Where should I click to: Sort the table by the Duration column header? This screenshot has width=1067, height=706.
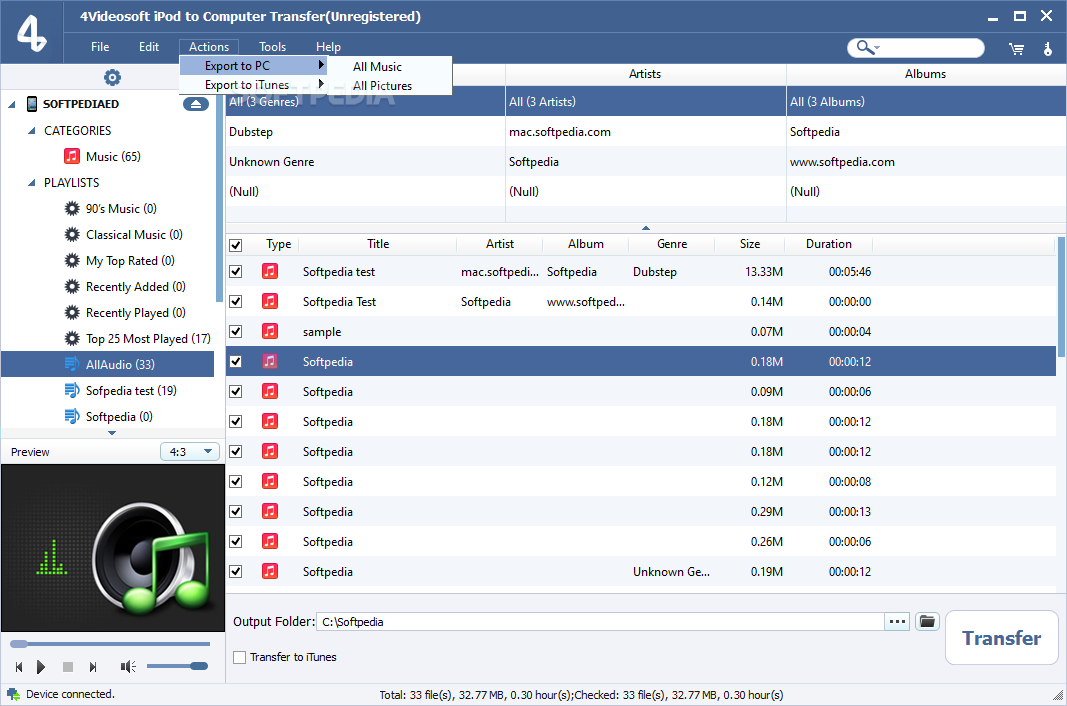click(x=829, y=244)
